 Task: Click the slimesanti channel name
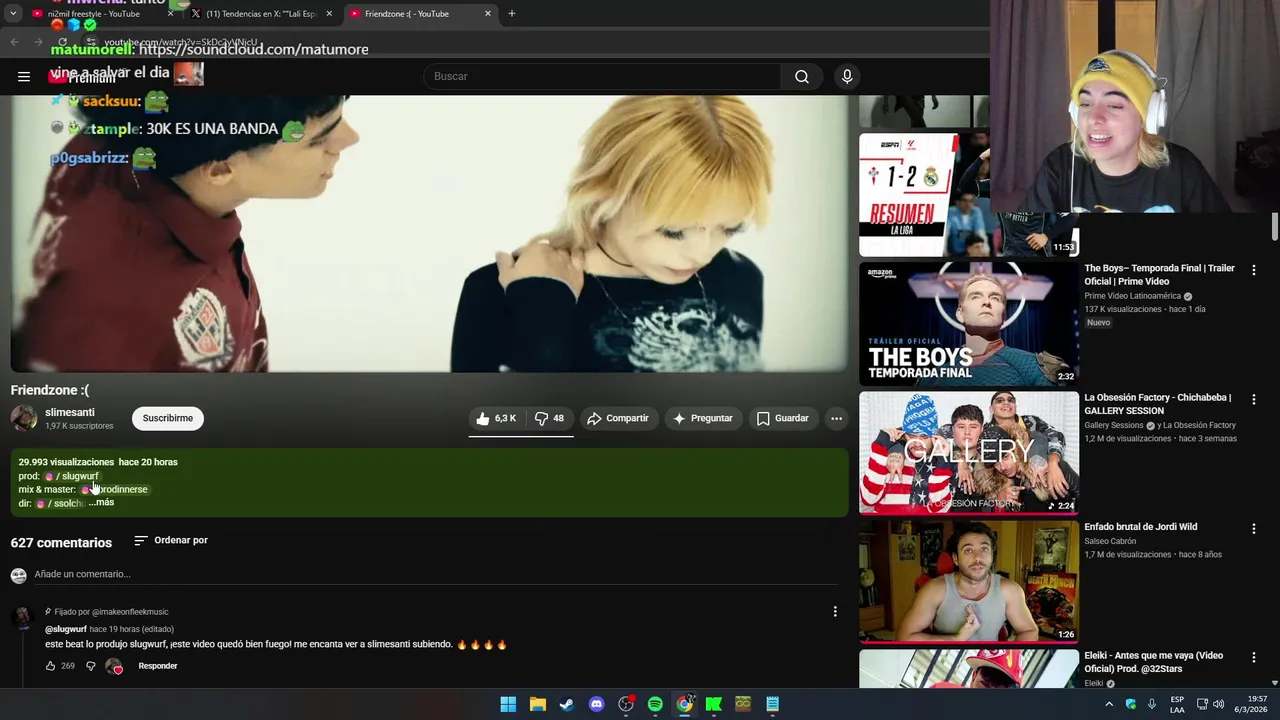(x=70, y=412)
